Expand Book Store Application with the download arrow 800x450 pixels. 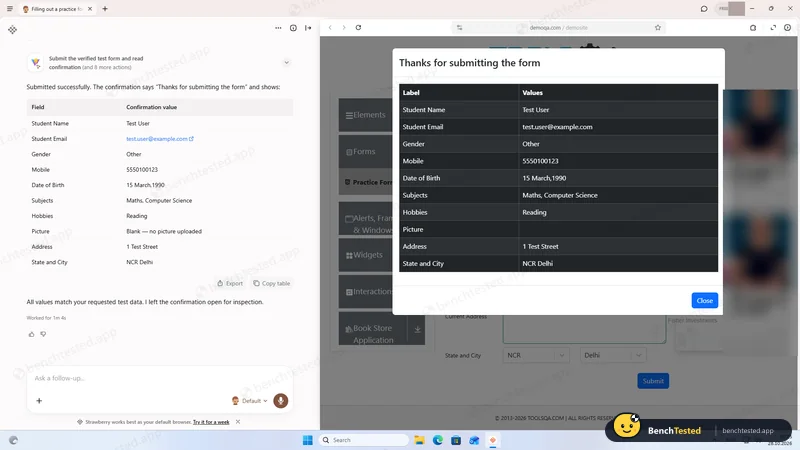pos(417,329)
